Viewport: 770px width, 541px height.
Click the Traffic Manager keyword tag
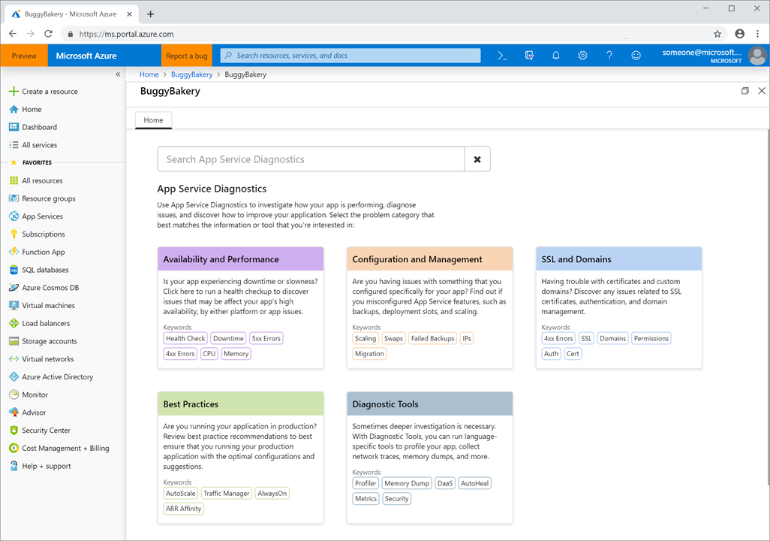[x=226, y=493]
